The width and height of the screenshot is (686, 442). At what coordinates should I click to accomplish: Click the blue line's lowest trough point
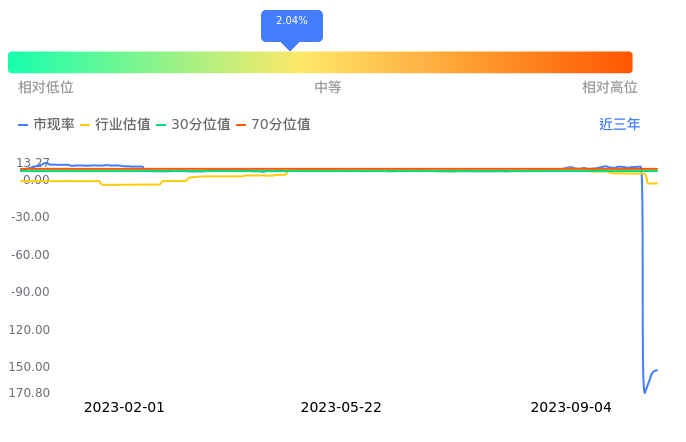coord(644,392)
